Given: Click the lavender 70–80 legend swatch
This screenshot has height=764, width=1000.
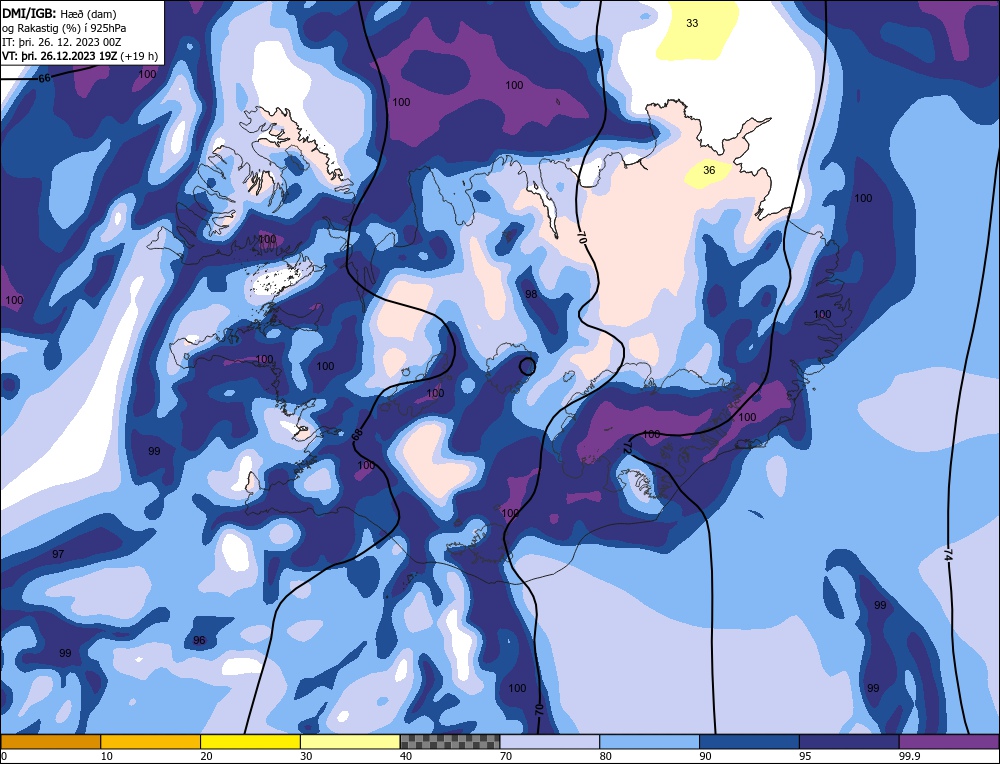Looking at the screenshot, I should 550,741.
